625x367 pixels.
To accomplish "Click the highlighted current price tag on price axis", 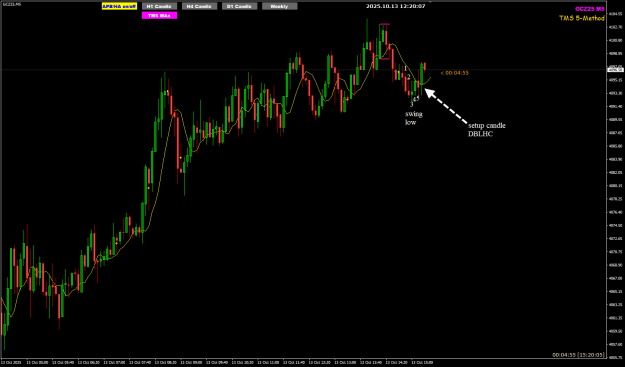I will pyautogui.click(x=615, y=70).
